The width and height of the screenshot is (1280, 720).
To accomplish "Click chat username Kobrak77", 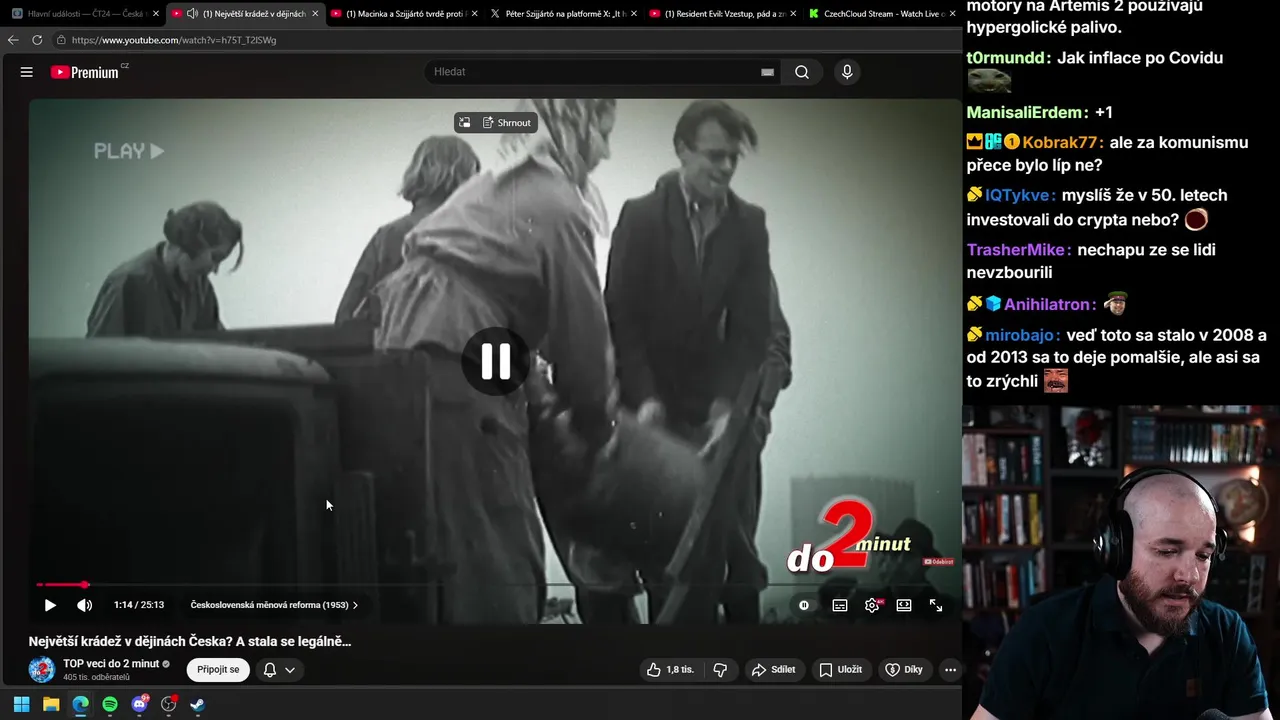I will (x=1060, y=143).
